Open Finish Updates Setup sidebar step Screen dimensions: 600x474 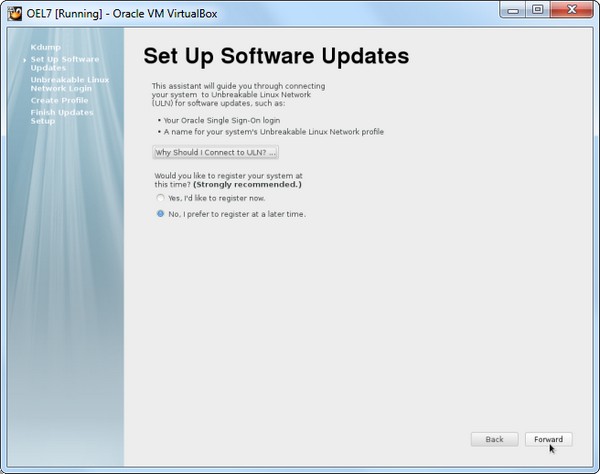tap(61, 116)
